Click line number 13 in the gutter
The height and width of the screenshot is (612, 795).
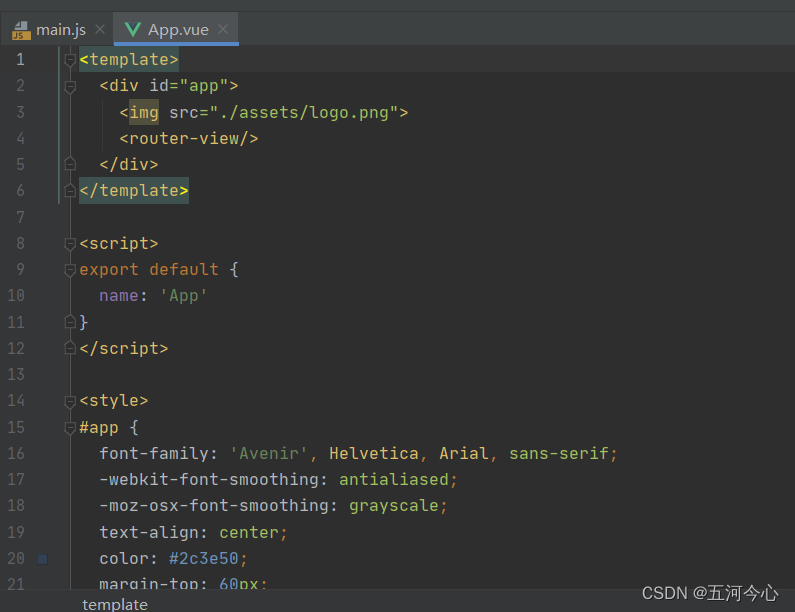(x=16, y=374)
